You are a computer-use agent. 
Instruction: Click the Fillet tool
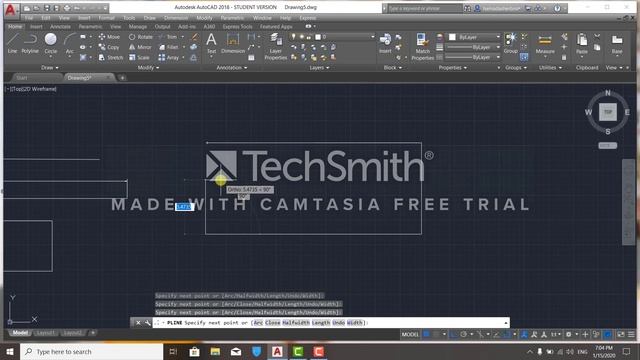coord(169,47)
